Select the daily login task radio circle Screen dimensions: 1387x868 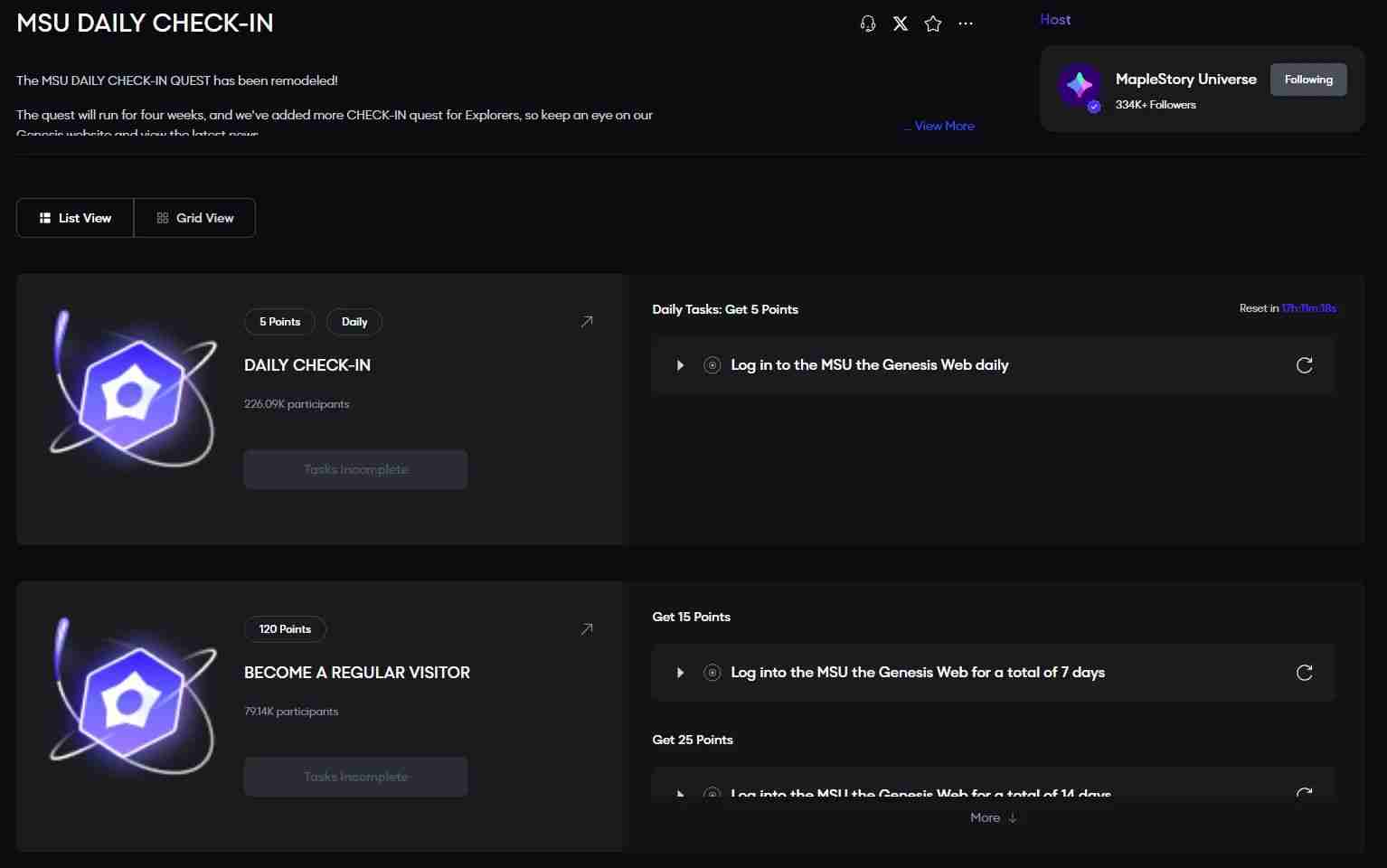point(712,365)
